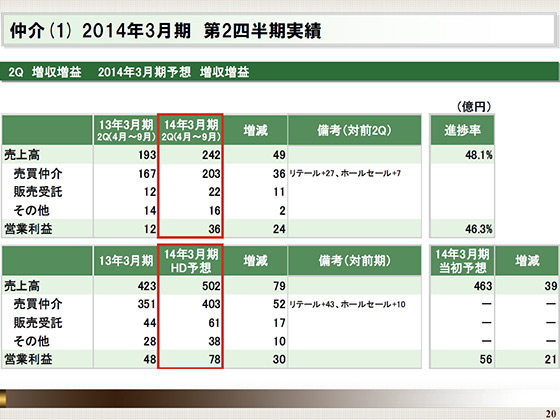
Task: Click 売買仲介 増減 value 52
Action: click(x=279, y=304)
